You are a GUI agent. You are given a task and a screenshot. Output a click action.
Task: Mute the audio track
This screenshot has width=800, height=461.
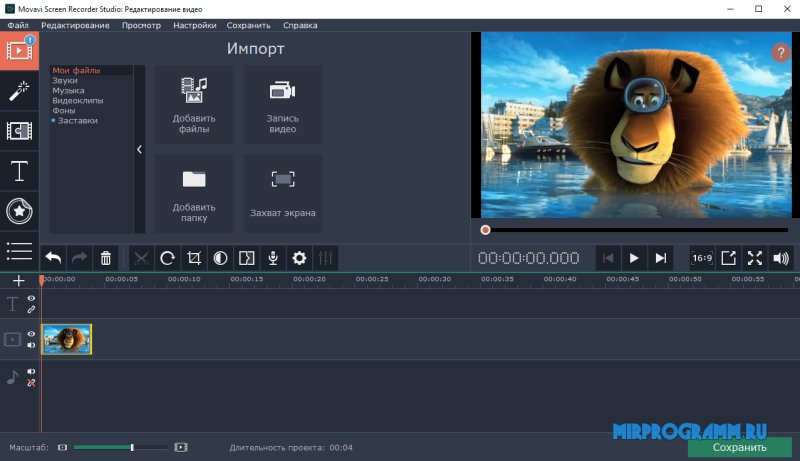coord(31,372)
